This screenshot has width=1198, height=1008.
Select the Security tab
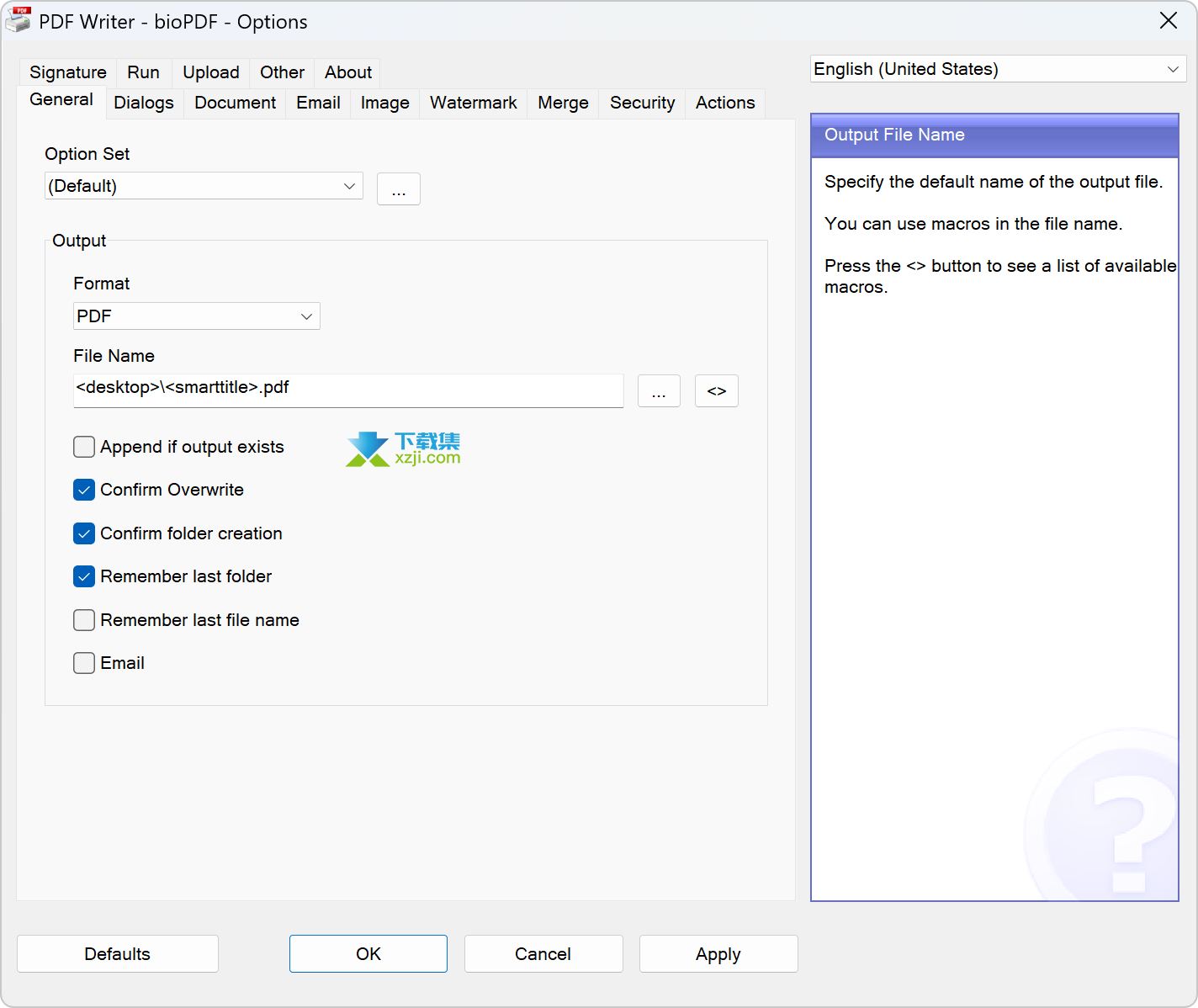pos(642,103)
